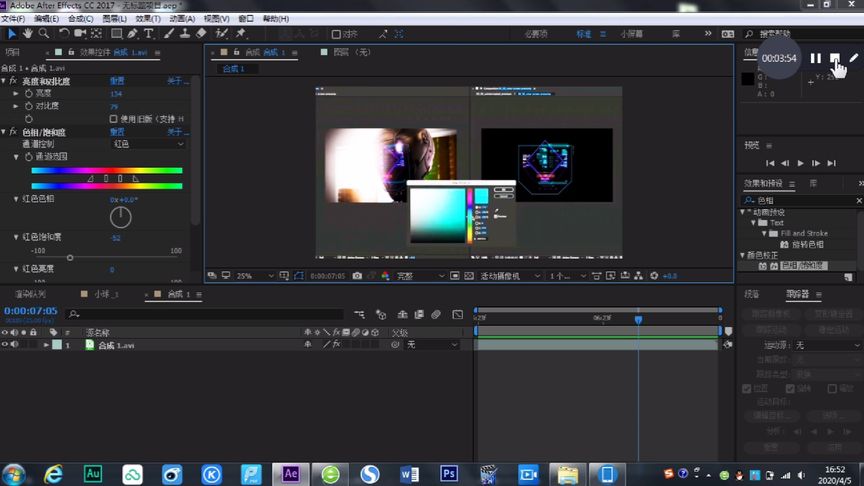Select the Zoom magnifier tool
This screenshot has height=486, width=864.
point(44,34)
